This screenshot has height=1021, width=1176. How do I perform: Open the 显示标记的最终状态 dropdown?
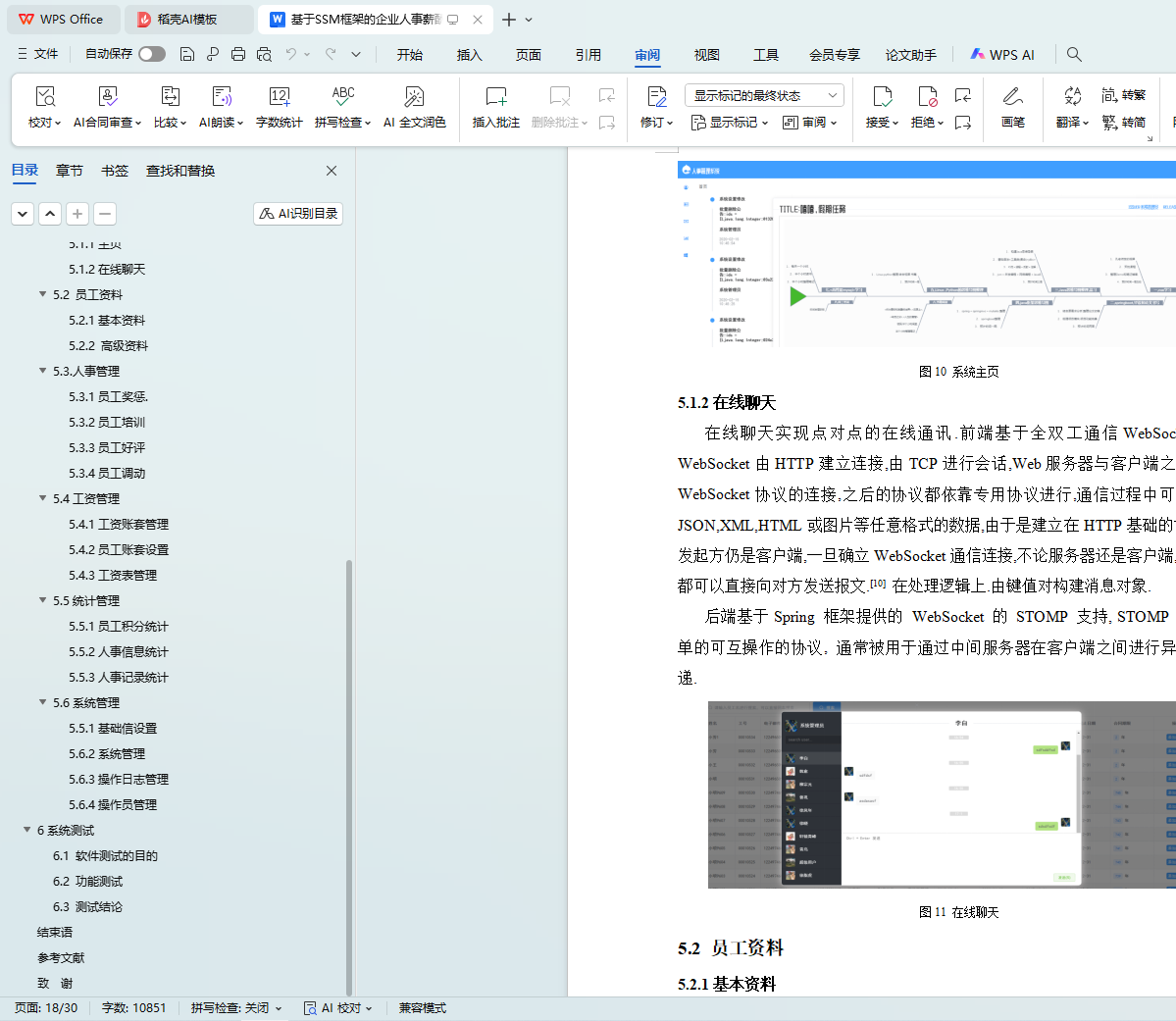[x=764, y=95]
